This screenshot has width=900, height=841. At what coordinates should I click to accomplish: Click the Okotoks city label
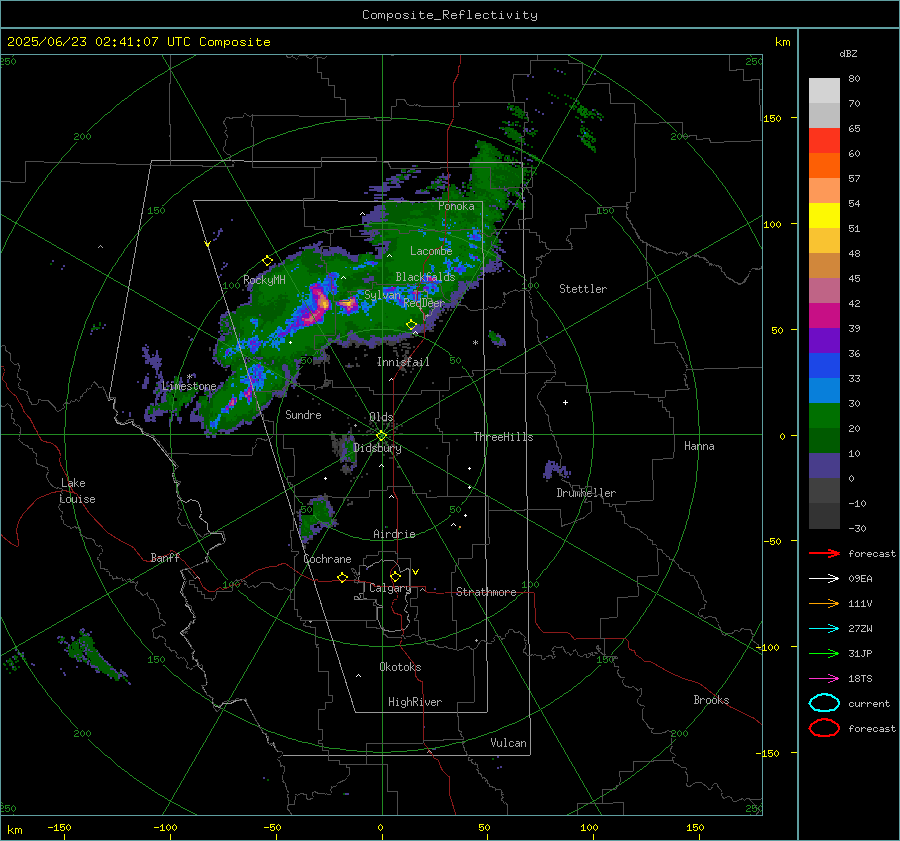tap(400, 667)
